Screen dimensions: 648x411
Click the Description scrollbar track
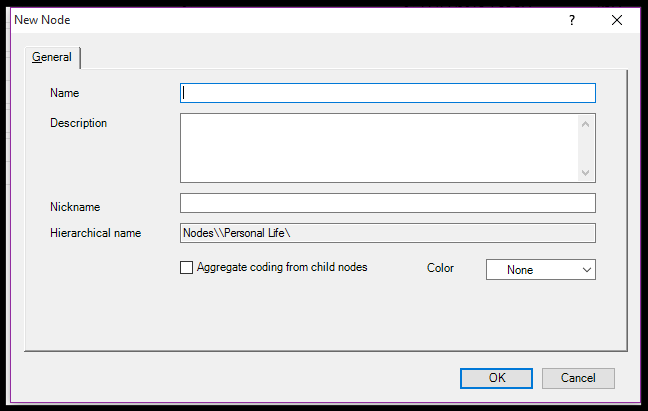click(x=586, y=148)
